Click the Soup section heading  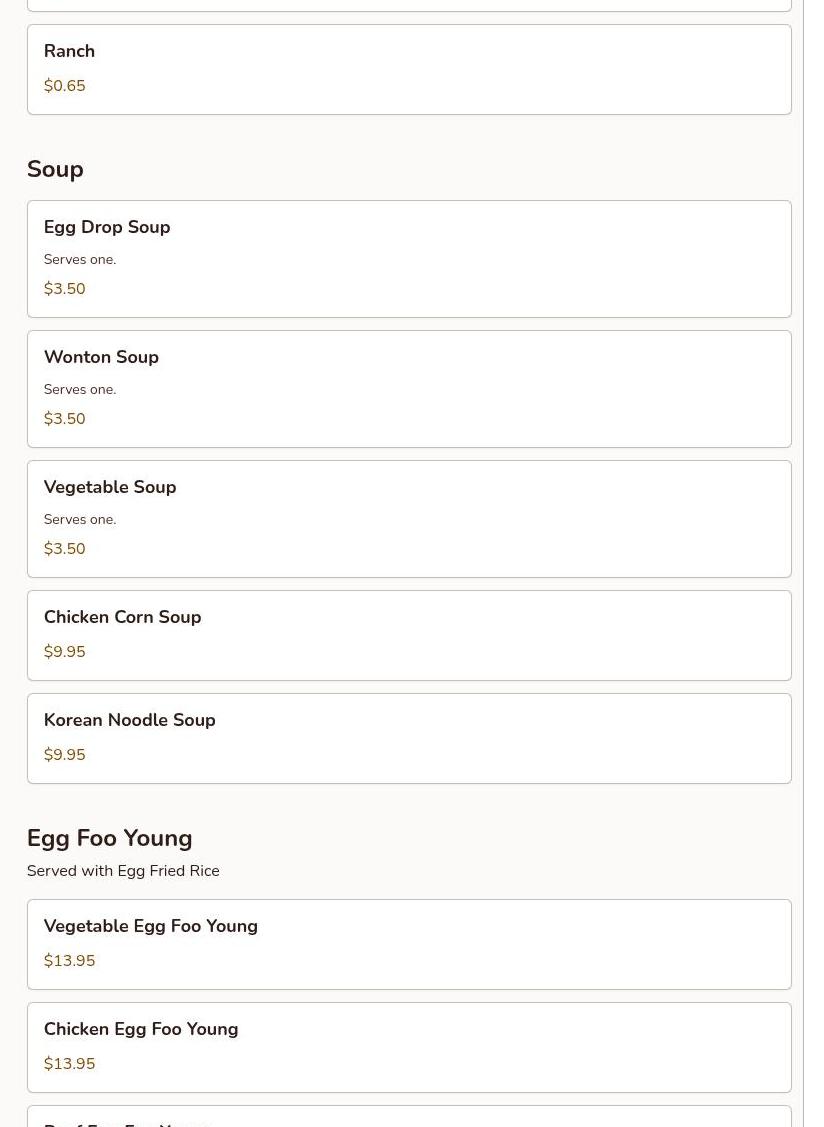point(55,169)
